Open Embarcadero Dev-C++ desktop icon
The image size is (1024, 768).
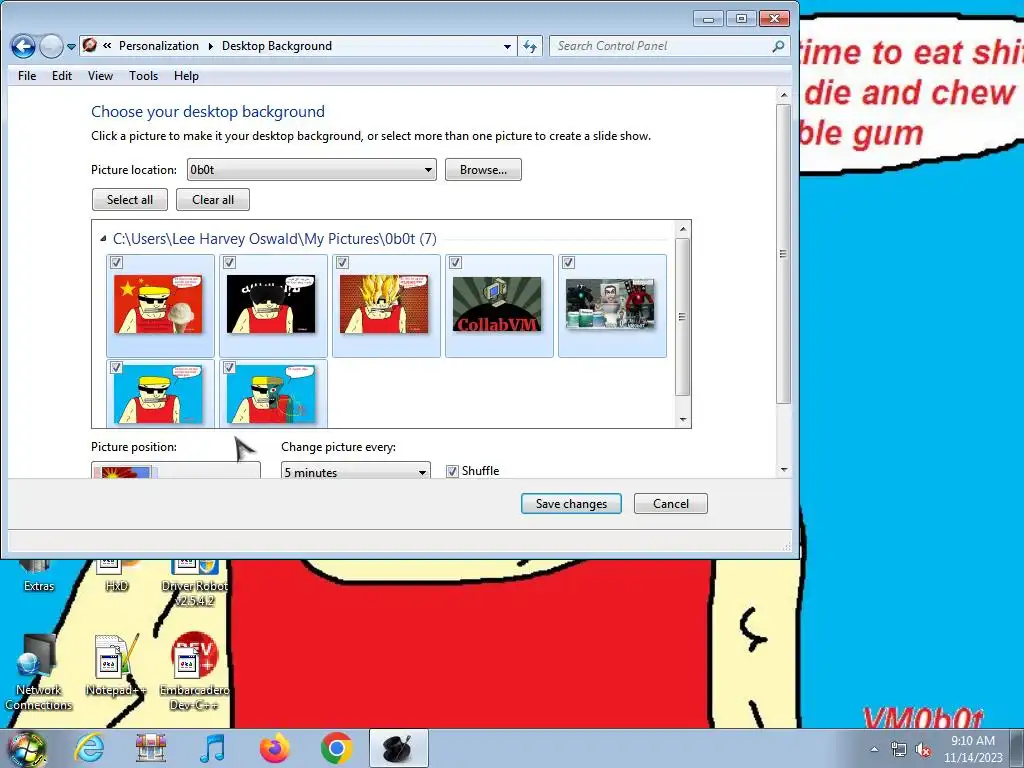[x=194, y=673]
